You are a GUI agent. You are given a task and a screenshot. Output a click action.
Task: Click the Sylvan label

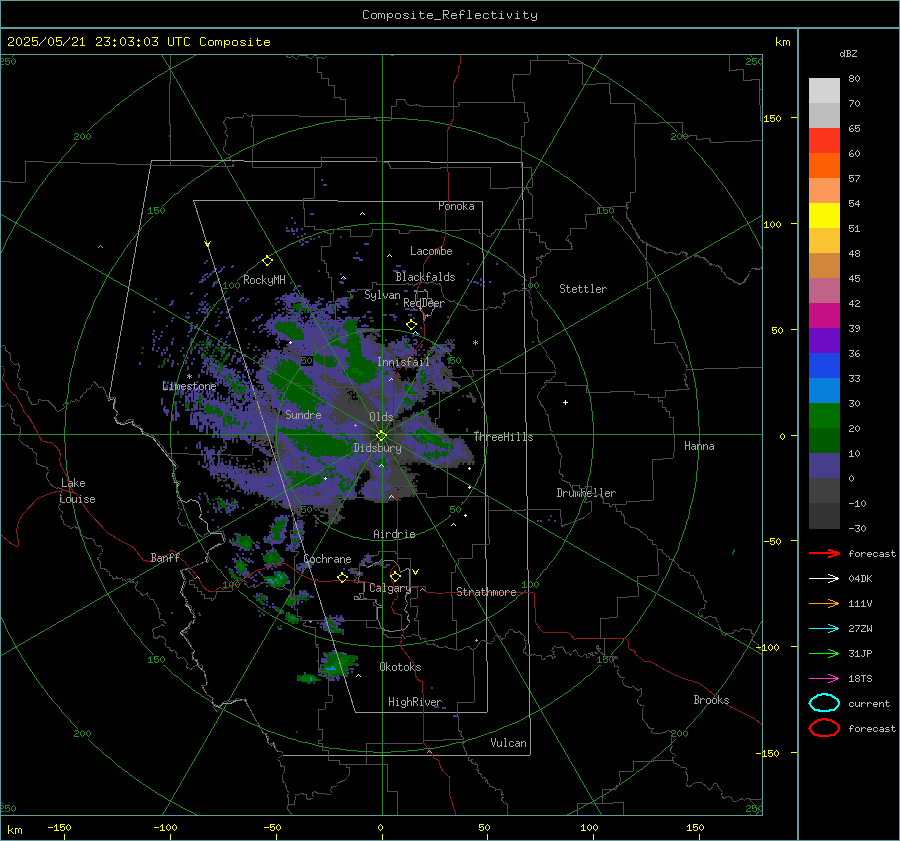point(382,295)
